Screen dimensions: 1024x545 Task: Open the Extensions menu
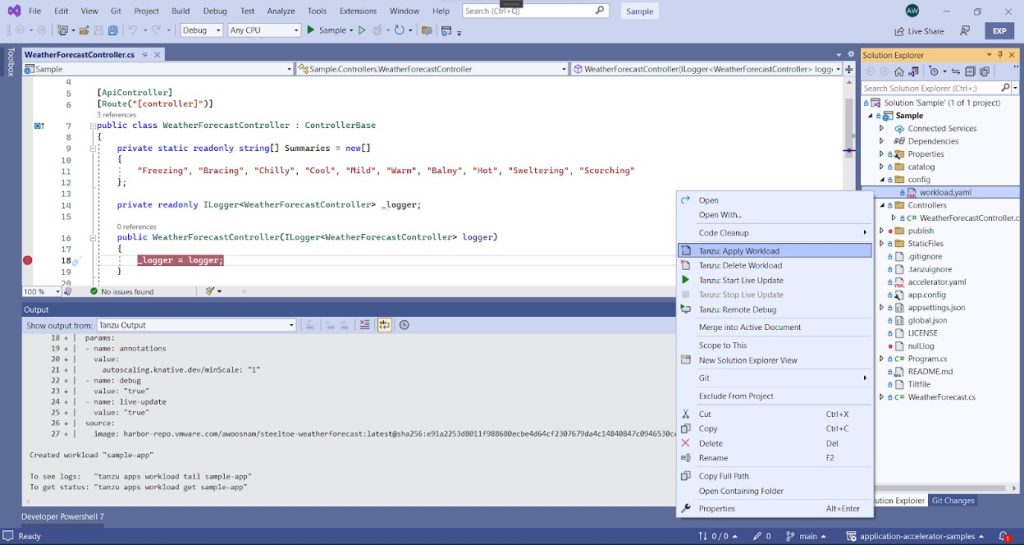pos(358,11)
